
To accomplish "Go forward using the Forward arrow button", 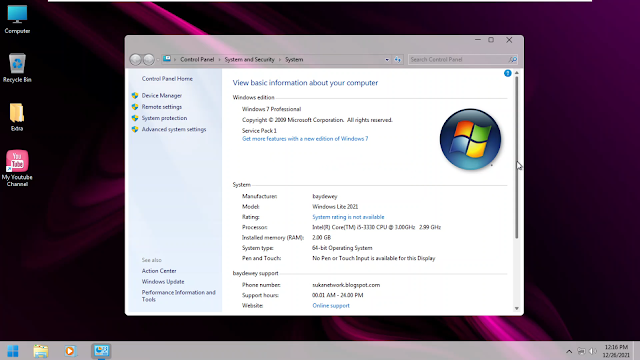I will tap(149, 60).
